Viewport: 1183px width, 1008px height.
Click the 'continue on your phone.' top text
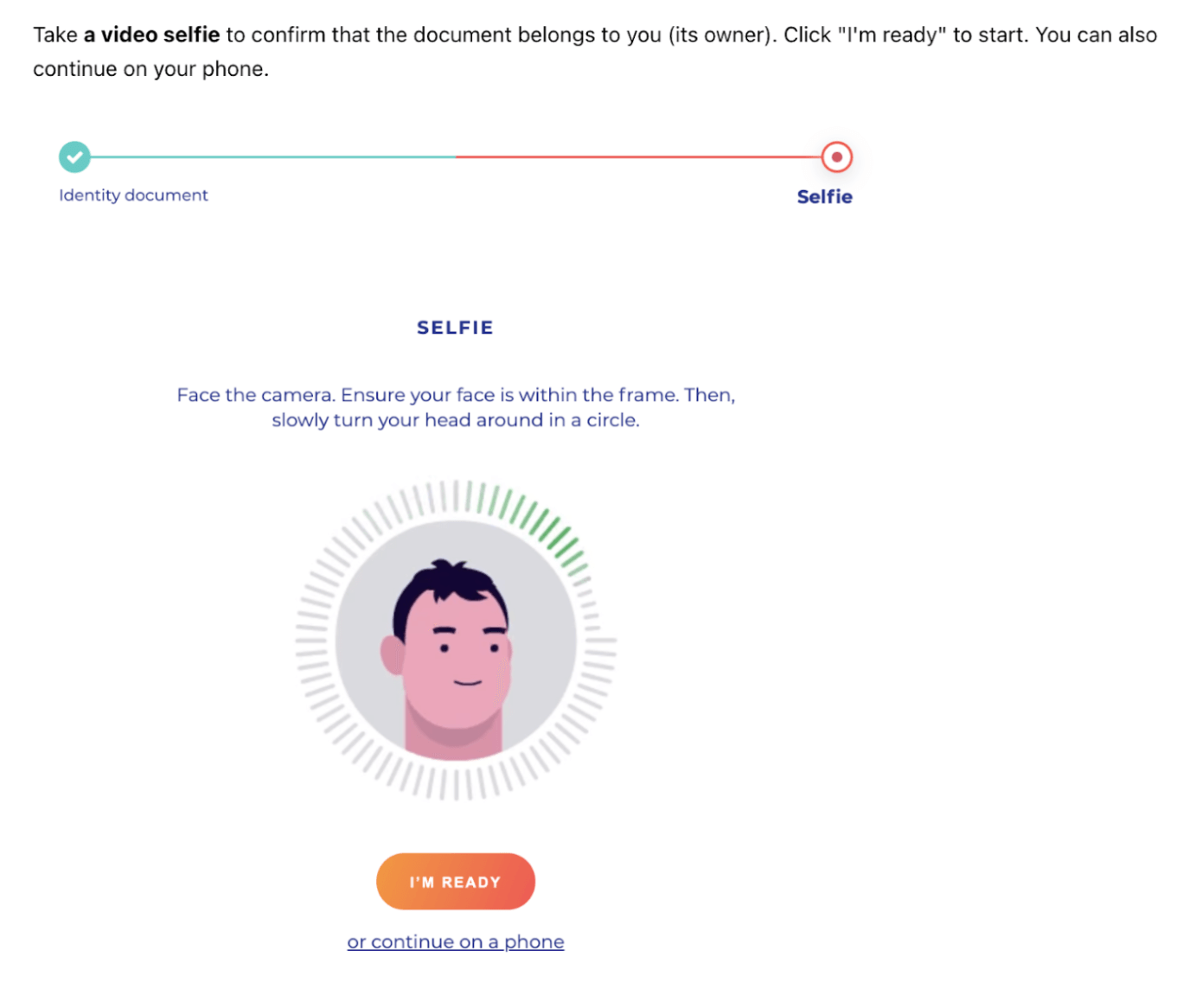point(150,69)
